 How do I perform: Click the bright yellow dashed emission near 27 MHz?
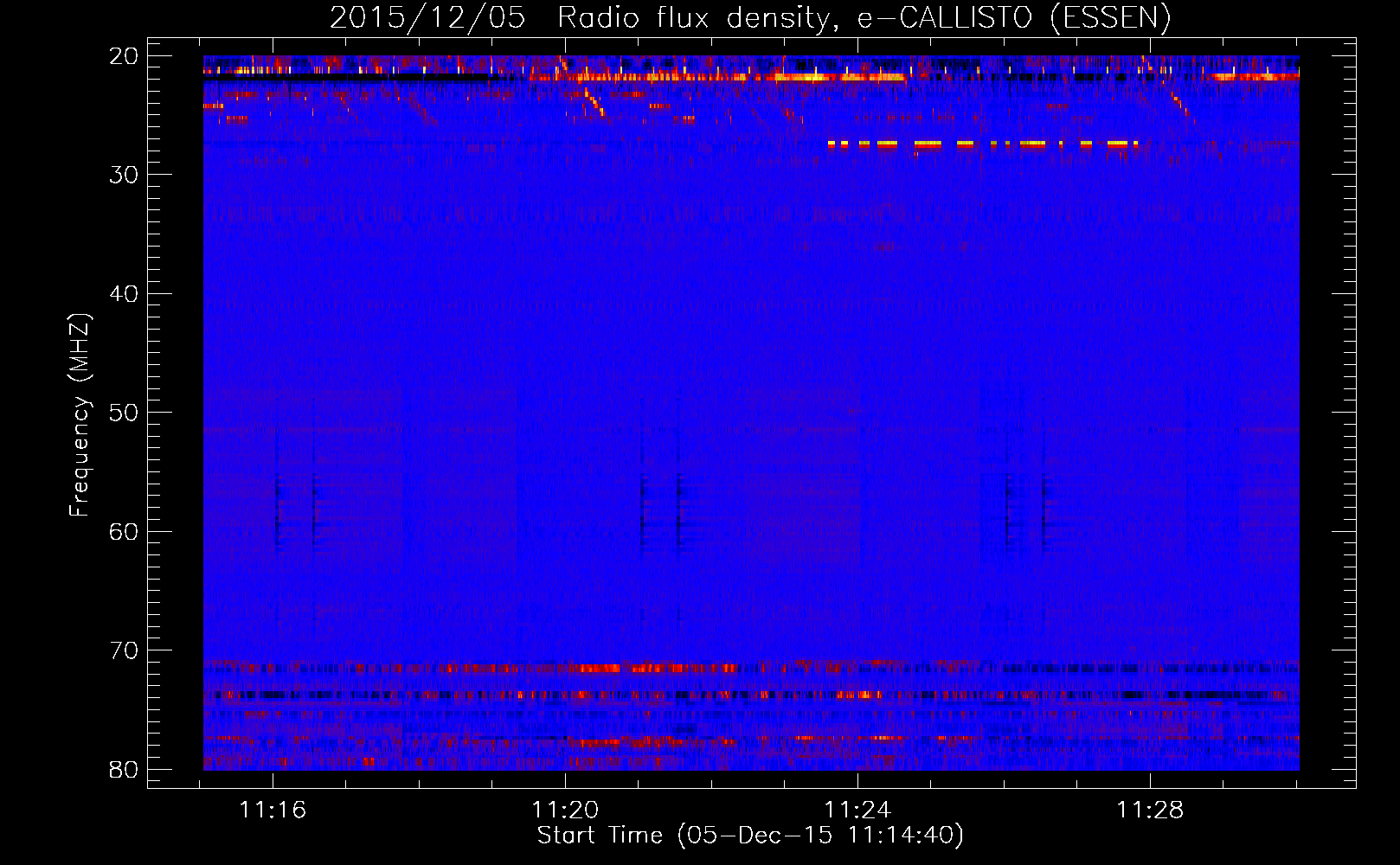983,144
